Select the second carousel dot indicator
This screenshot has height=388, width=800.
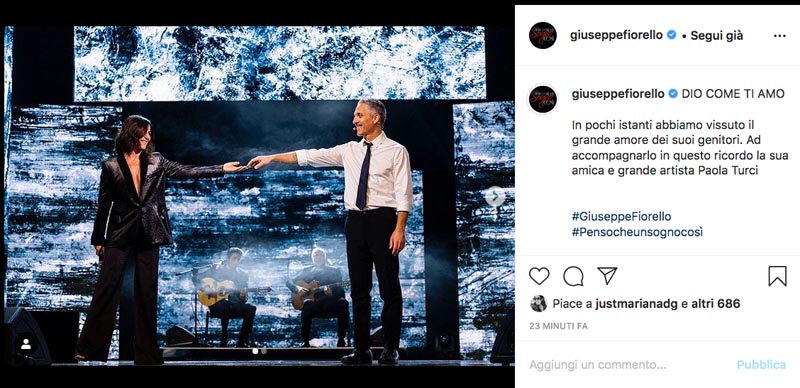tap(263, 351)
